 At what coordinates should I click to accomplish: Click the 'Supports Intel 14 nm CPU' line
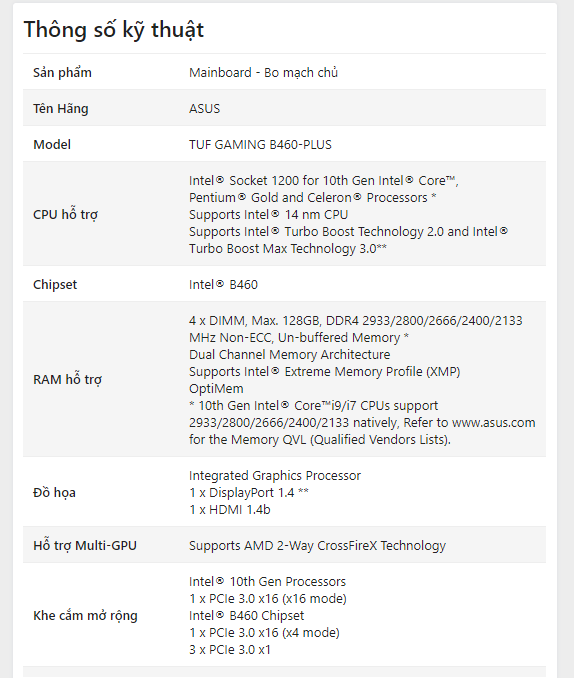(x=269, y=214)
